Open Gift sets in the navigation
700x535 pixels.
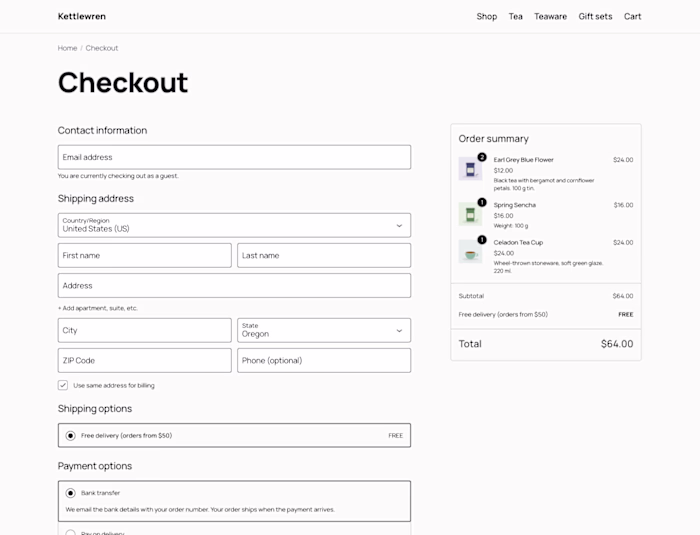pos(595,17)
